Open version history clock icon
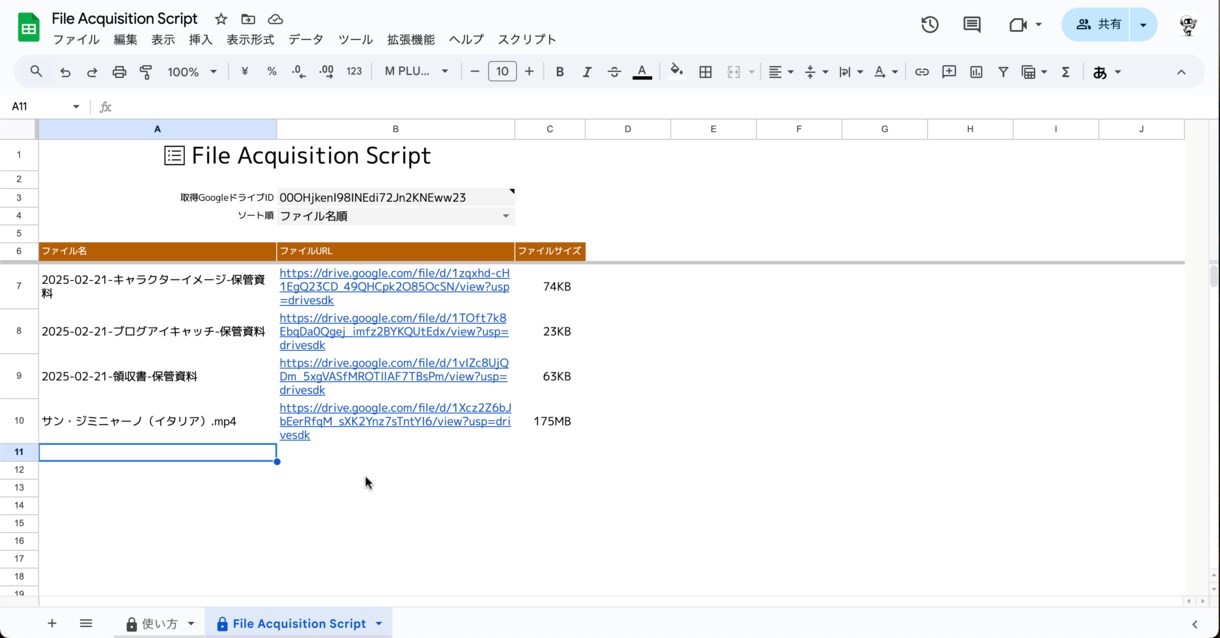This screenshot has width=1220, height=638. click(x=930, y=25)
